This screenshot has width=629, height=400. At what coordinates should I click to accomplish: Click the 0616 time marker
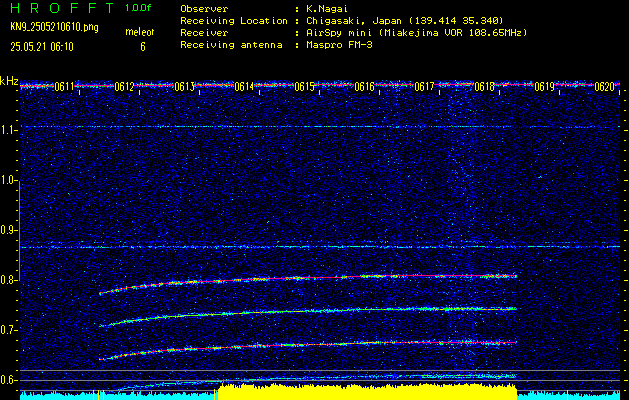tap(365, 87)
